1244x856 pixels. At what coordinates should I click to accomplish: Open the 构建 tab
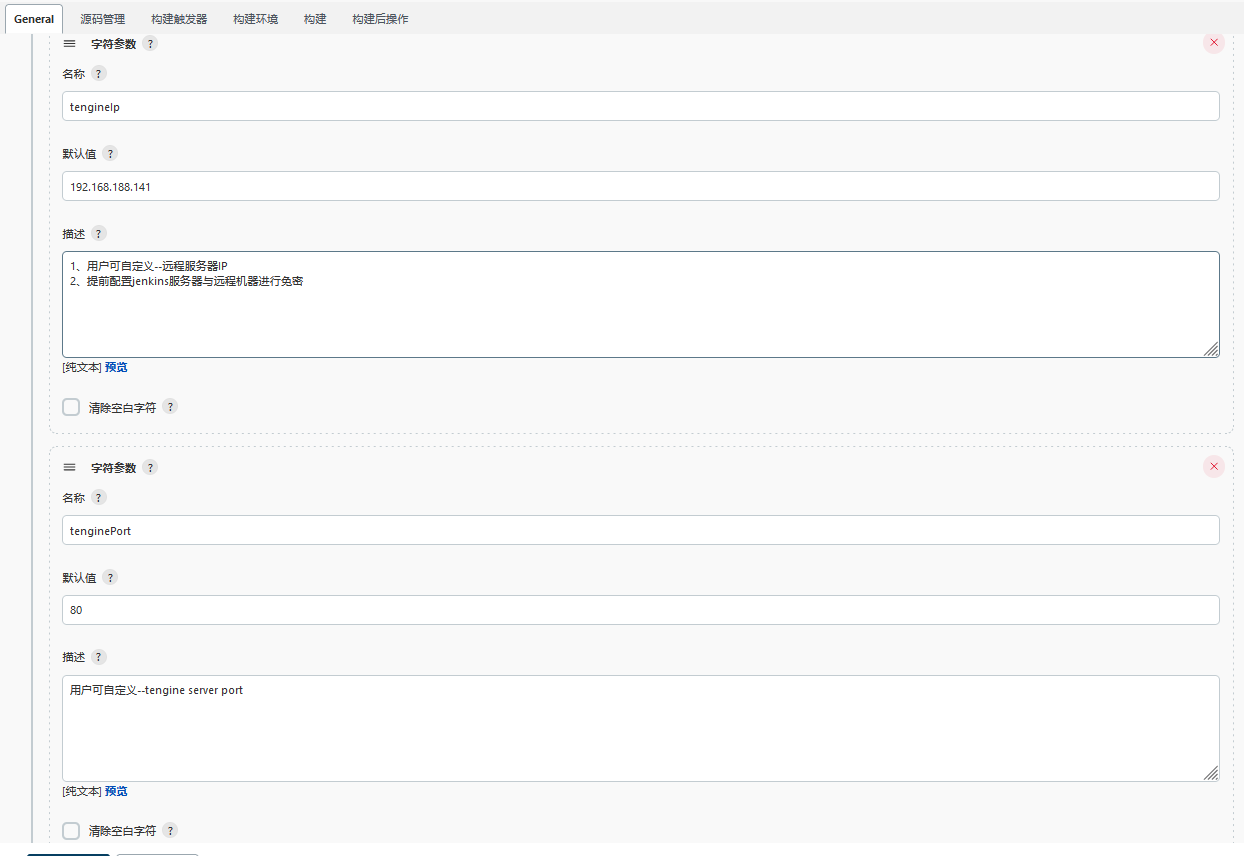tap(315, 19)
